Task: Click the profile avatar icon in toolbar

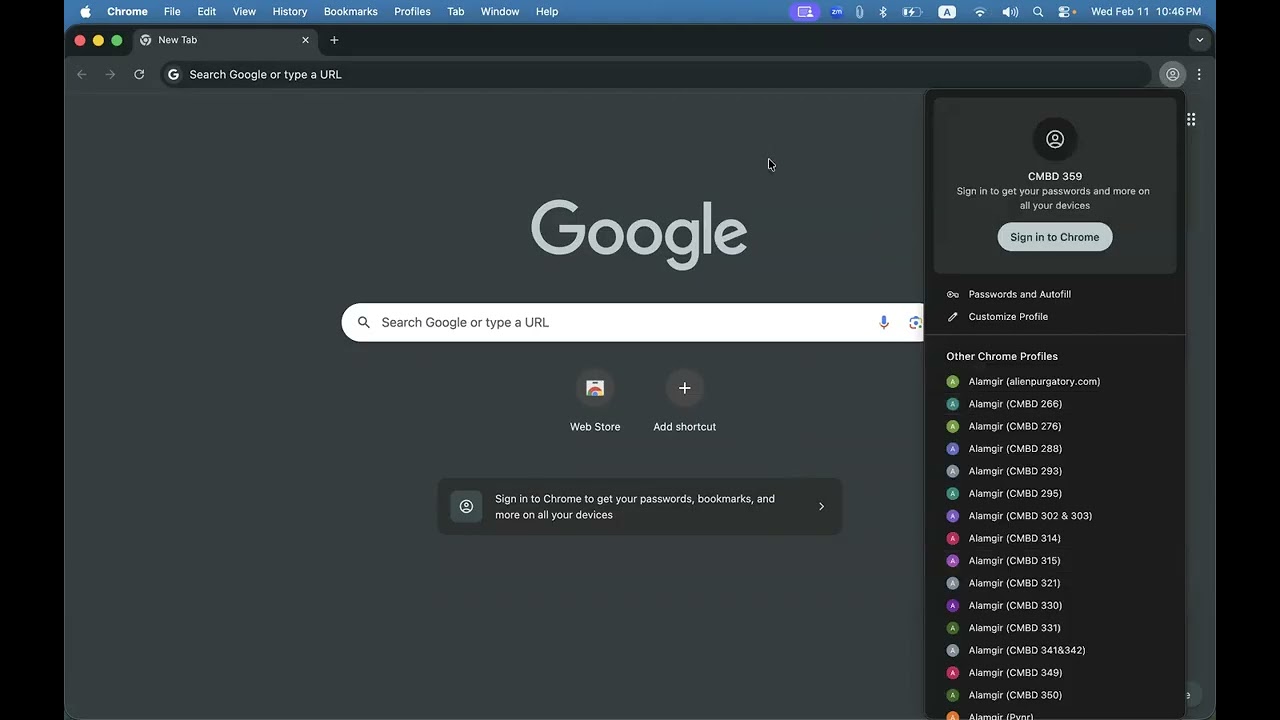Action: pyautogui.click(x=1172, y=74)
